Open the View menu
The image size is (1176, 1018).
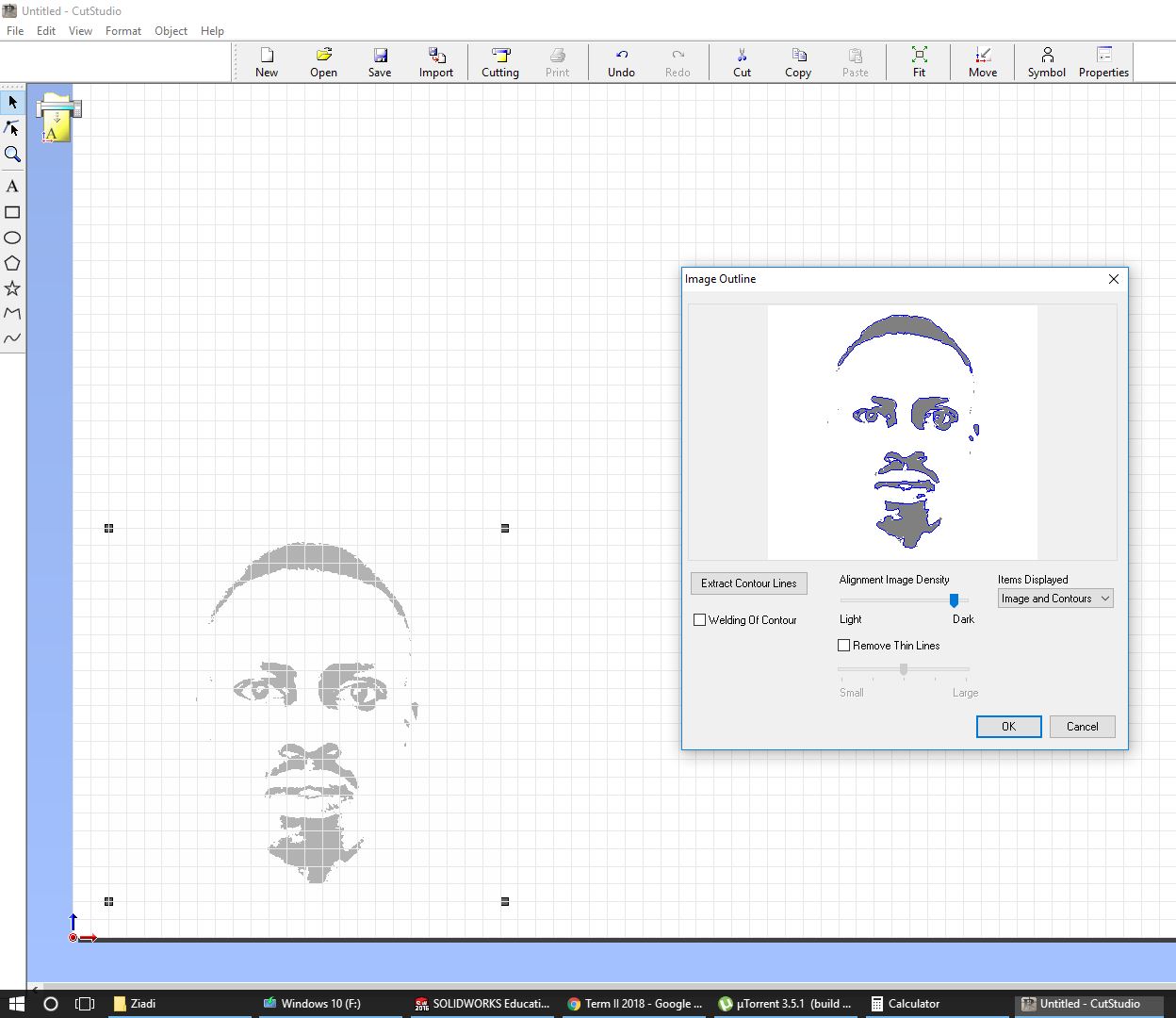pyautogui.click(x=80, y=30)
